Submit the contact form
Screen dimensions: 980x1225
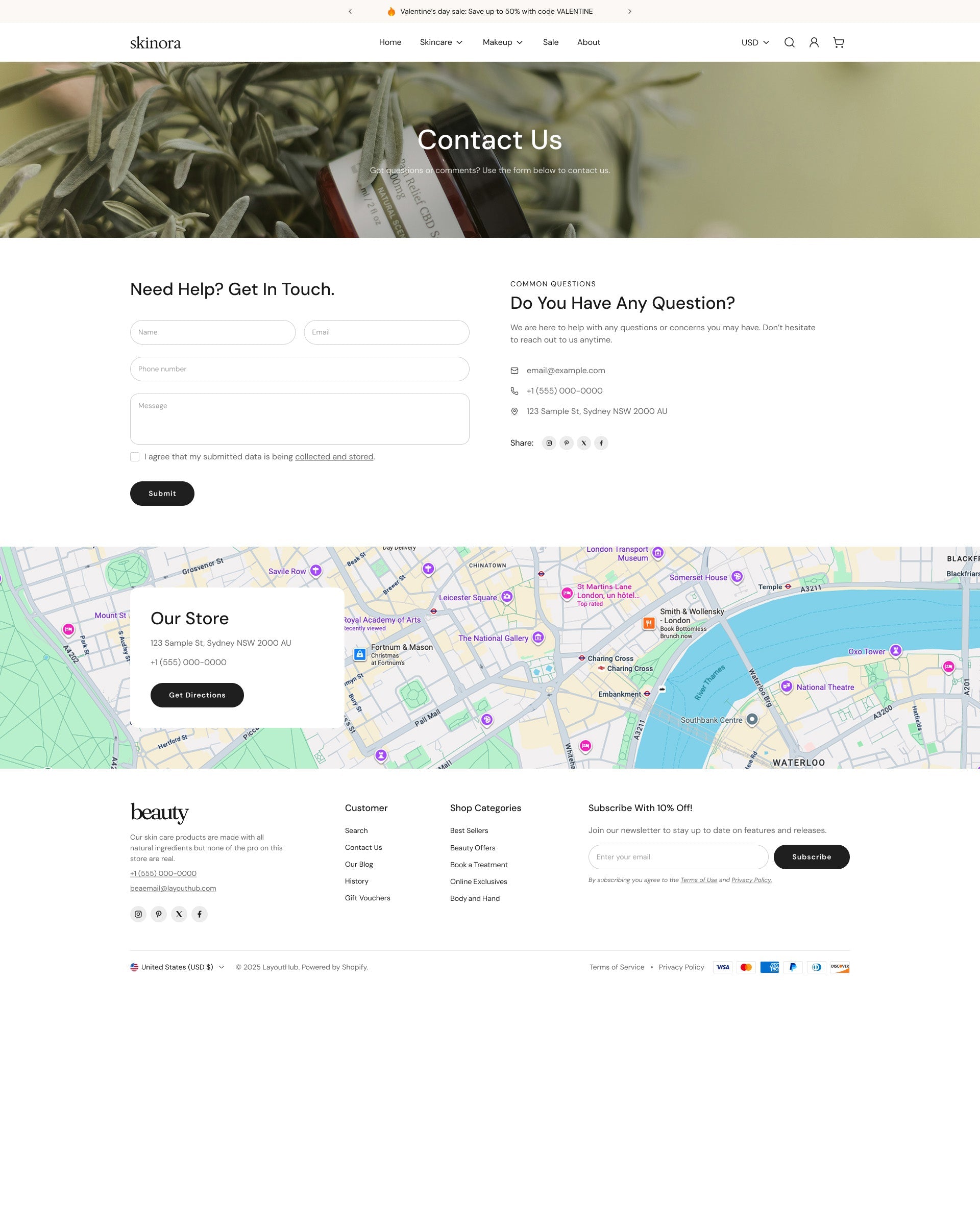click(x=162, y=493)
